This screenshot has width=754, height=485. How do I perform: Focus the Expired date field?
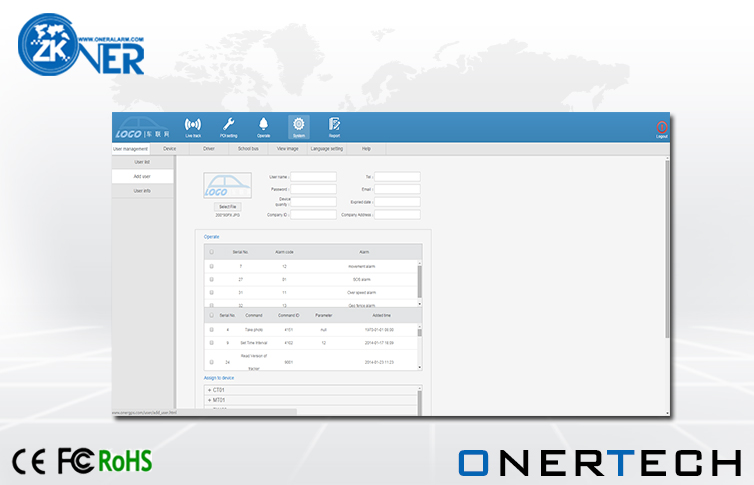tap(397, 202)
